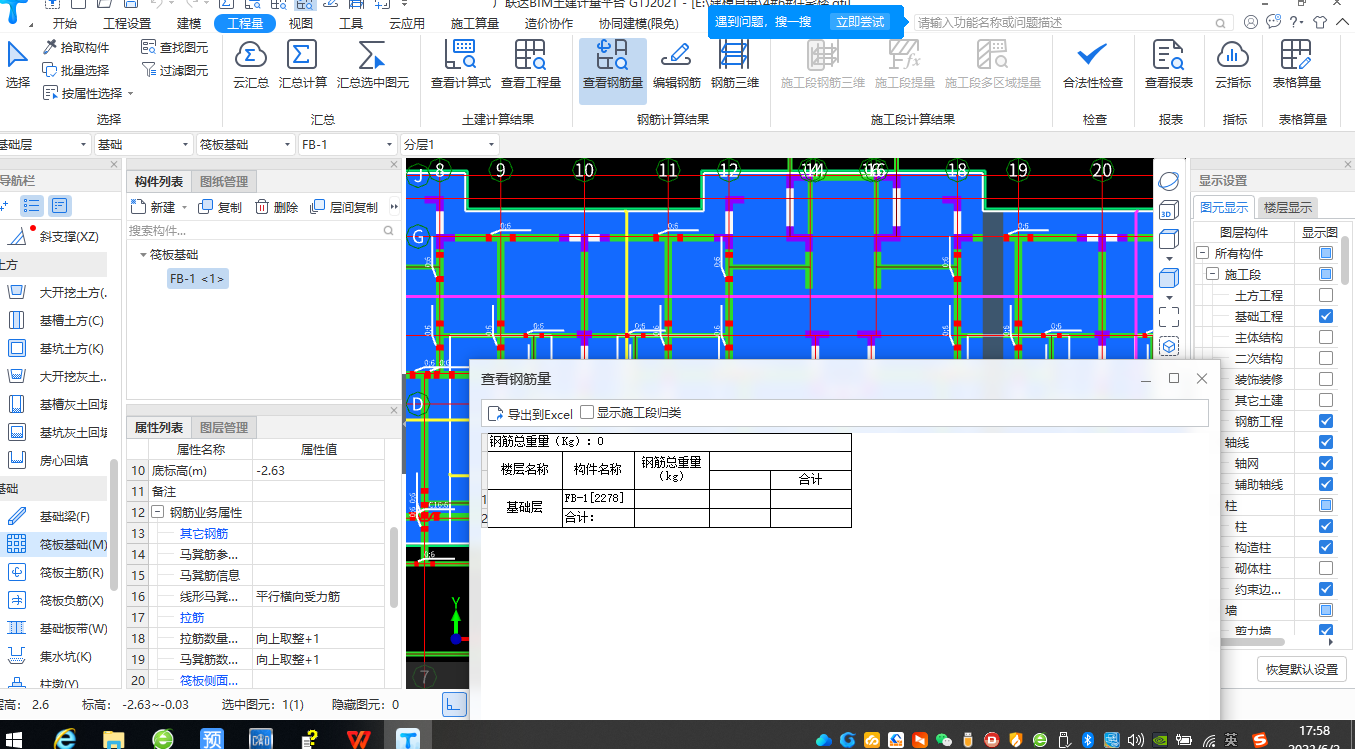Toggle 装饰装修 display checkbox
Screen dimensions: 1355x749
pos(1325,379)
